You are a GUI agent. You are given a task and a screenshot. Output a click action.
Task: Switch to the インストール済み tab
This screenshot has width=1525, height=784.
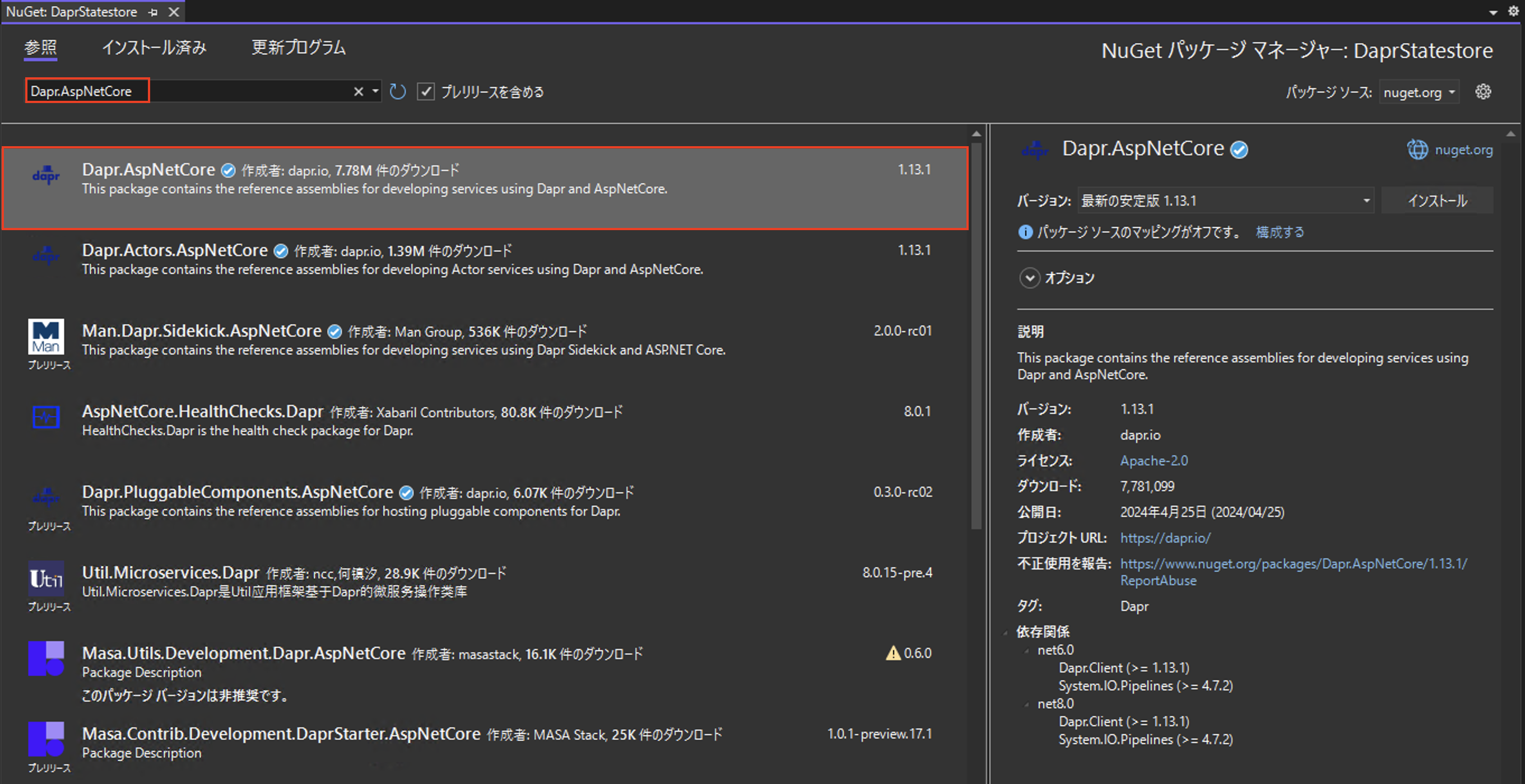[154, 48]
